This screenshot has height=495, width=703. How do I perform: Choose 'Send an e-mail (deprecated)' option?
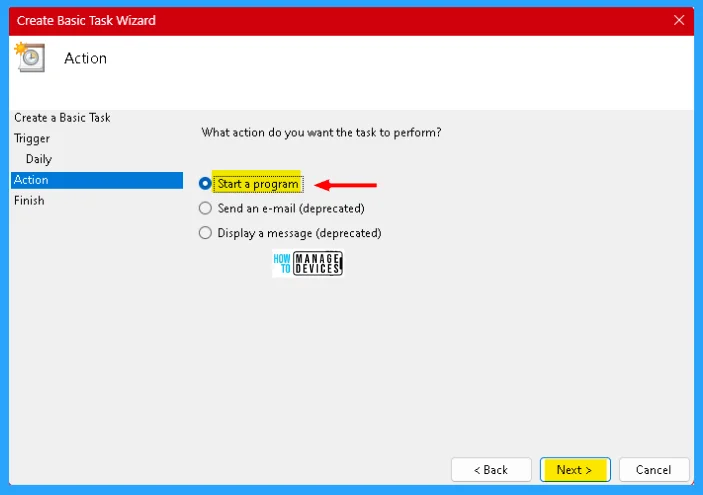tap(205, 208)
